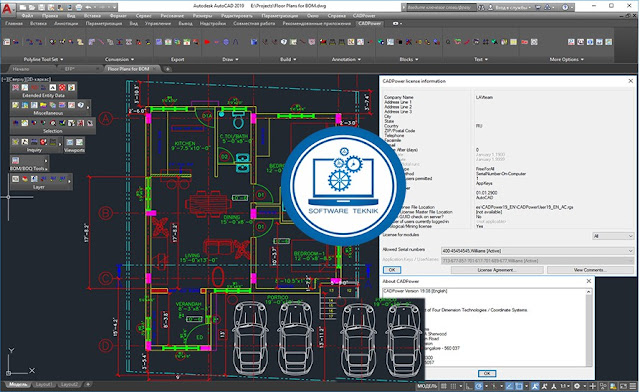Screen dimensions: 640x392
Task: Open the Рисование menu
Action: pos(172,16)
